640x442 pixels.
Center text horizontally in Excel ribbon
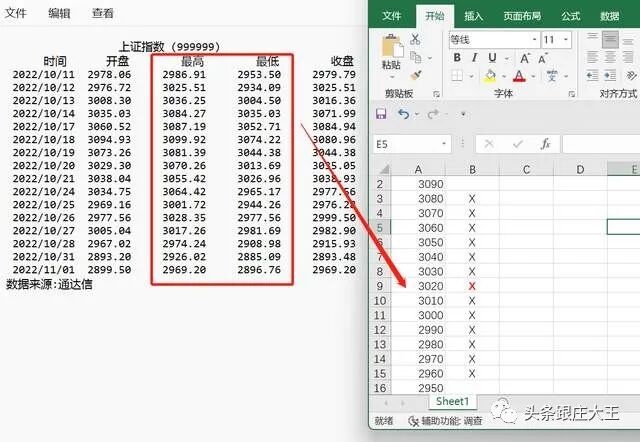(x=610, y=57)
